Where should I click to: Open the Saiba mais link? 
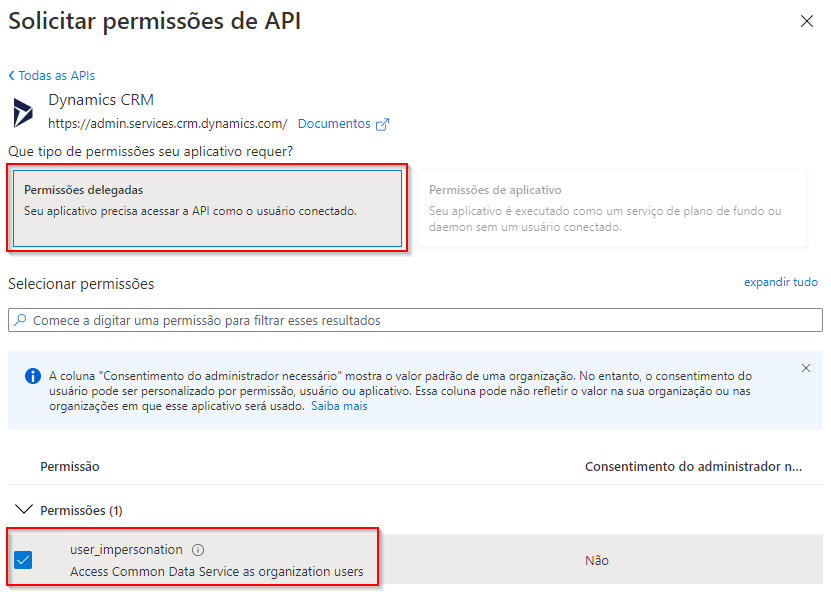pyautogui.click(x=339, y=406)
